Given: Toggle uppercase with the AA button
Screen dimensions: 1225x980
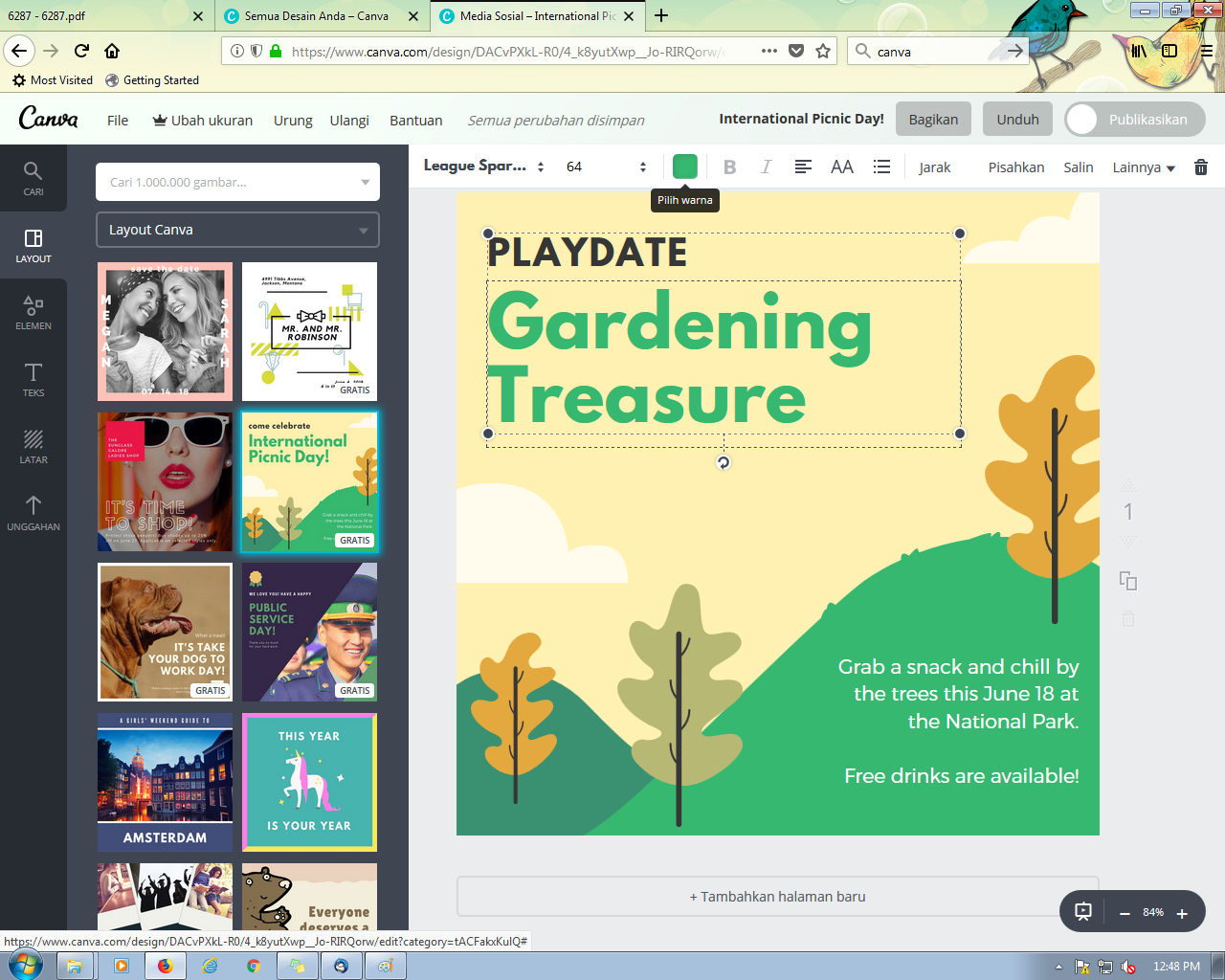Looking at the screenshot, I should [x=841, y=166].
